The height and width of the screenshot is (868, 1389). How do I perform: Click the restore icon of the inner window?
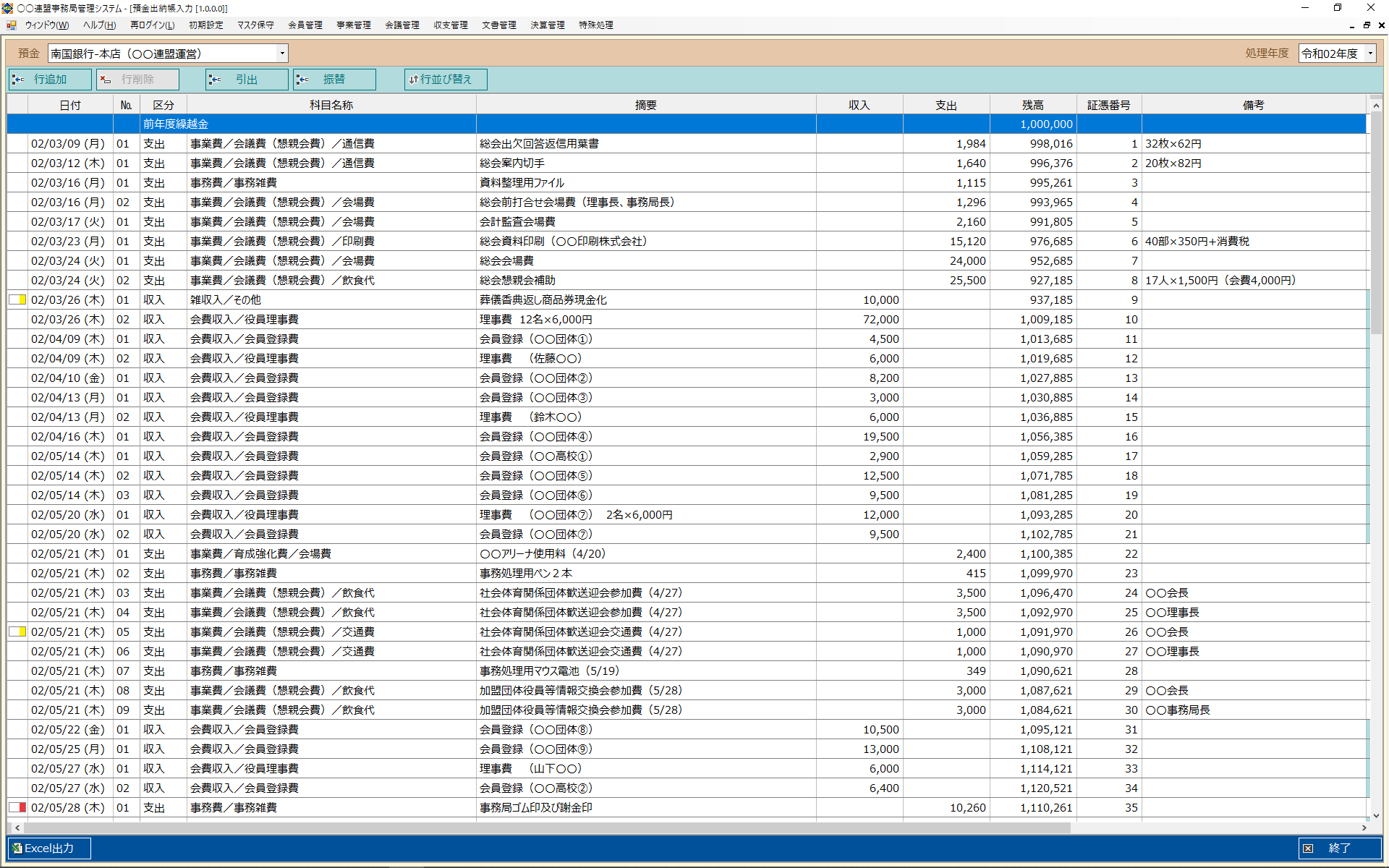1367,25
